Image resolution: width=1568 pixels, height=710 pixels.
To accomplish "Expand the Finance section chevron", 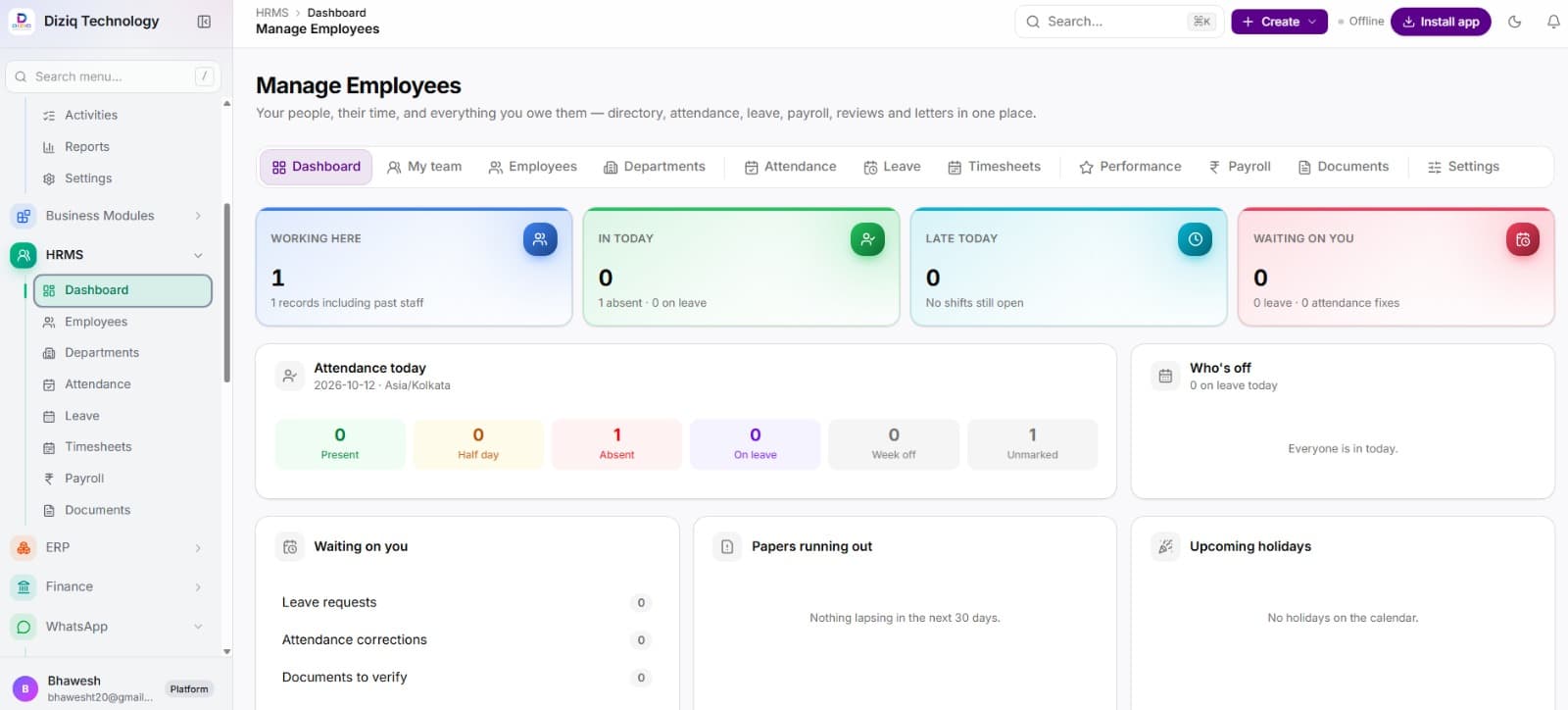I will pyautogui.click(x=198, y=587).
